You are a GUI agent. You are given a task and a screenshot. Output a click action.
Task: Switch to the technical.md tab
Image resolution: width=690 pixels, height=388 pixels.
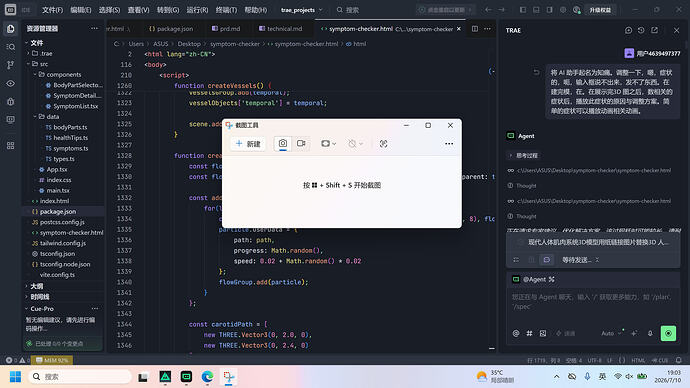pos(281,29)
